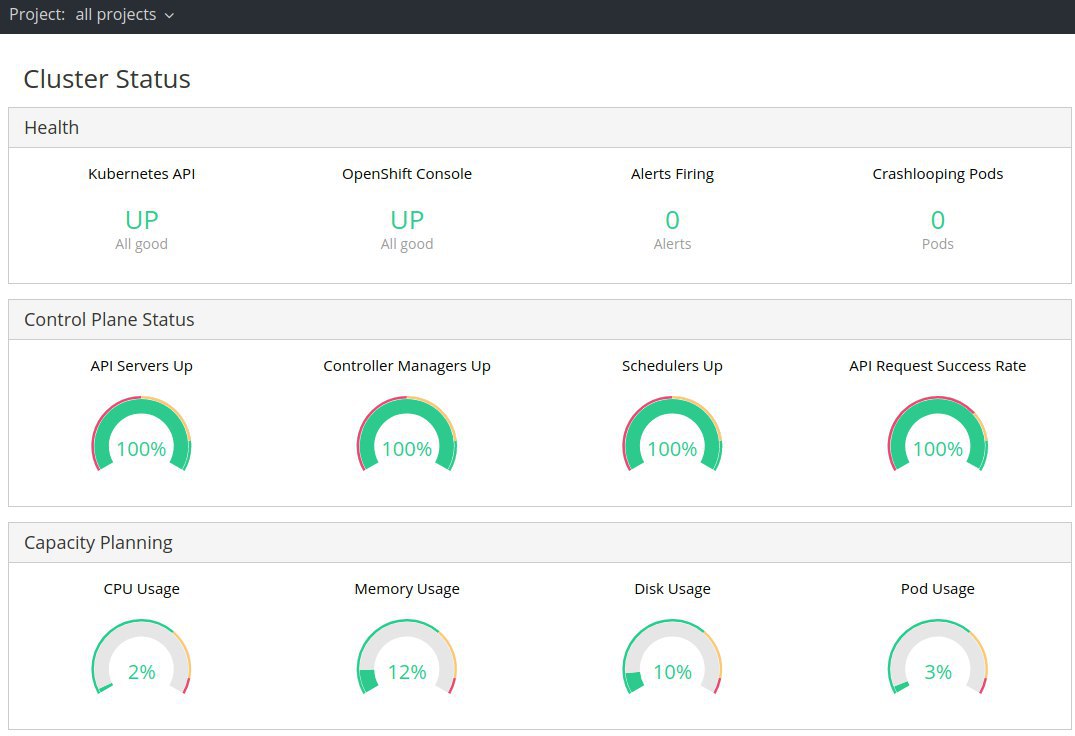Click the Pod Usage title
The image size is (1075, 736).
[x=937, y=589]
